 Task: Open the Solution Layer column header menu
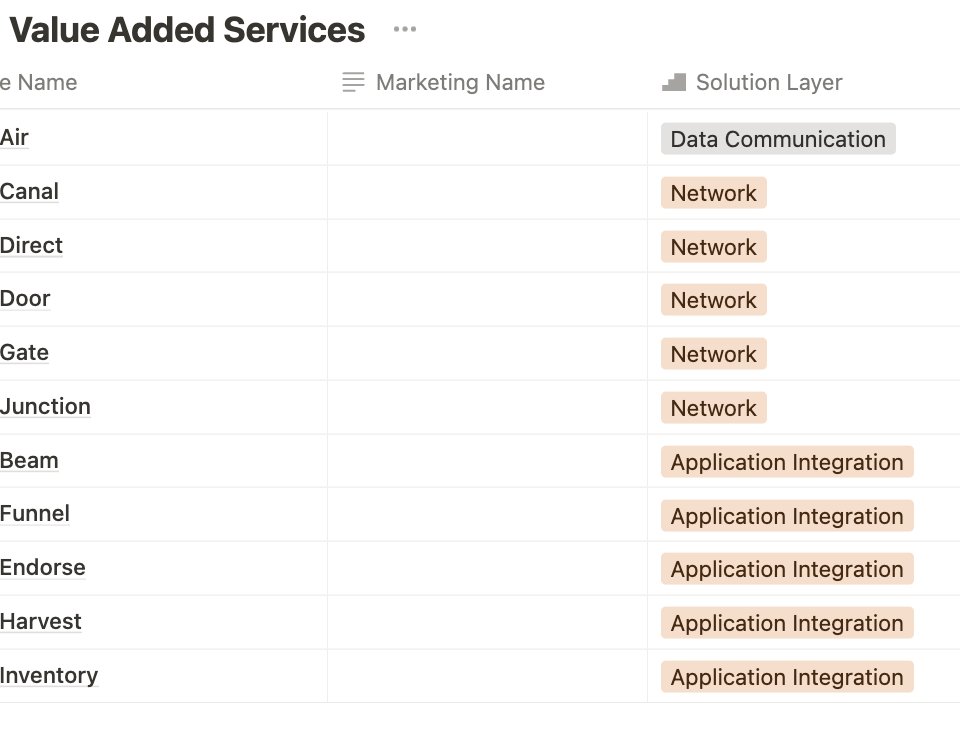coord(770,82)
